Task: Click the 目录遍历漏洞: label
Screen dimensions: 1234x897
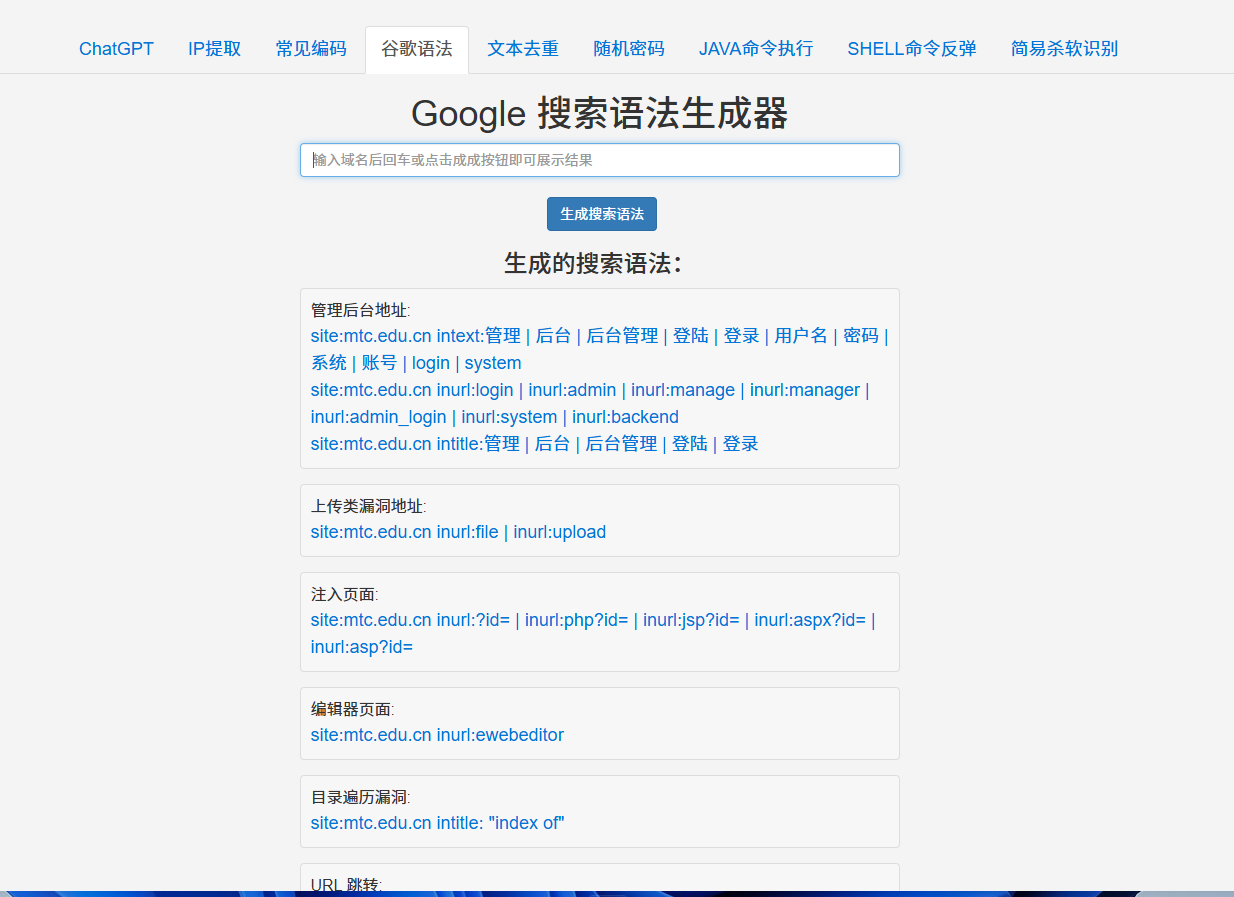Action: point(361,797)
